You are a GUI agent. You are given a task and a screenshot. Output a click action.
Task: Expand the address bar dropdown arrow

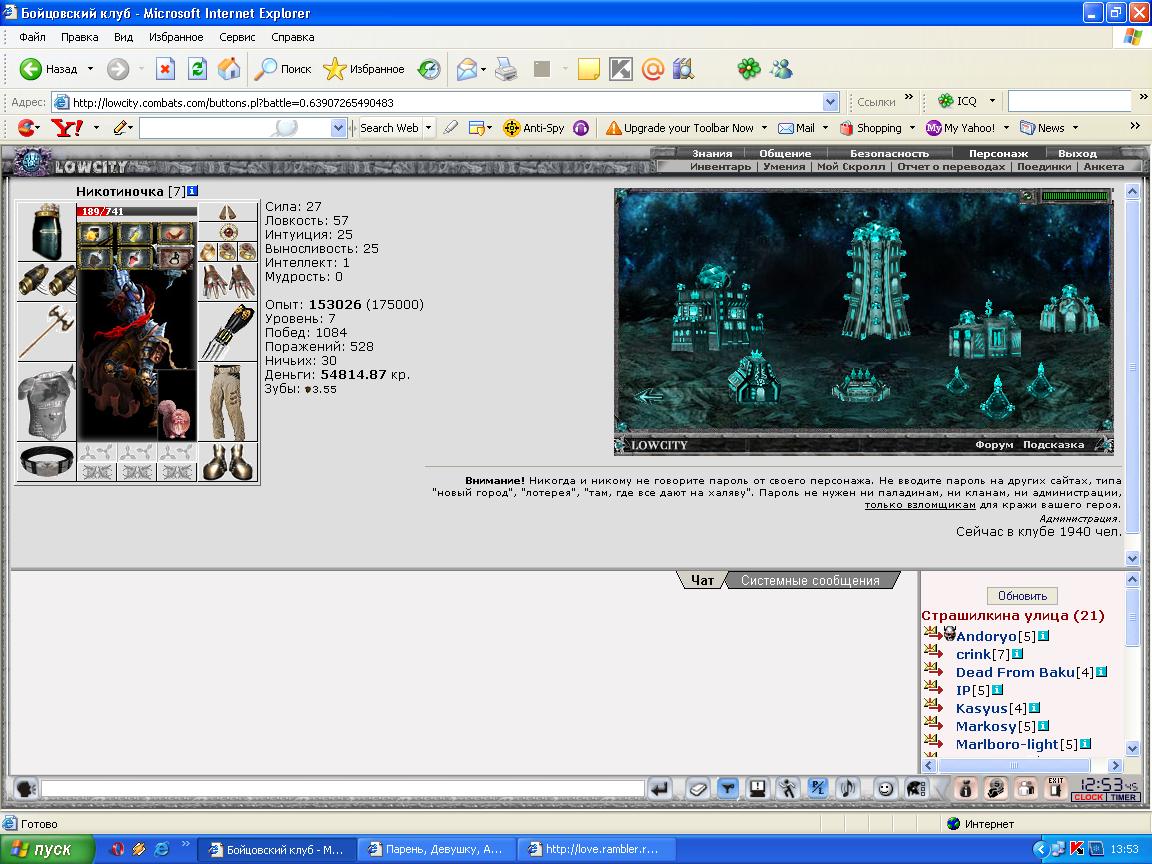pyautogui.click(x=830, y=102)
